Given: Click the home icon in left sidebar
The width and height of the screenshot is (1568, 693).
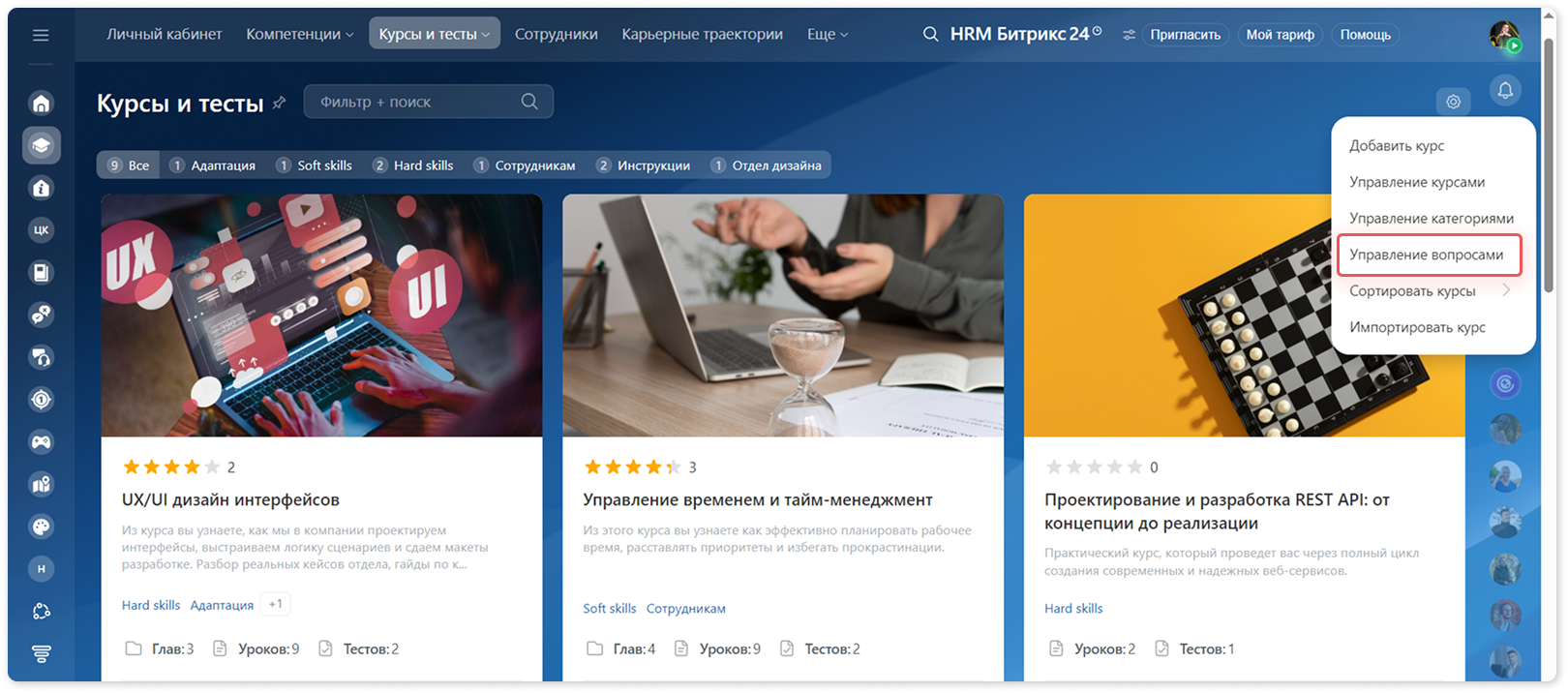Looking at the screenshot, I should click(41, 103).
